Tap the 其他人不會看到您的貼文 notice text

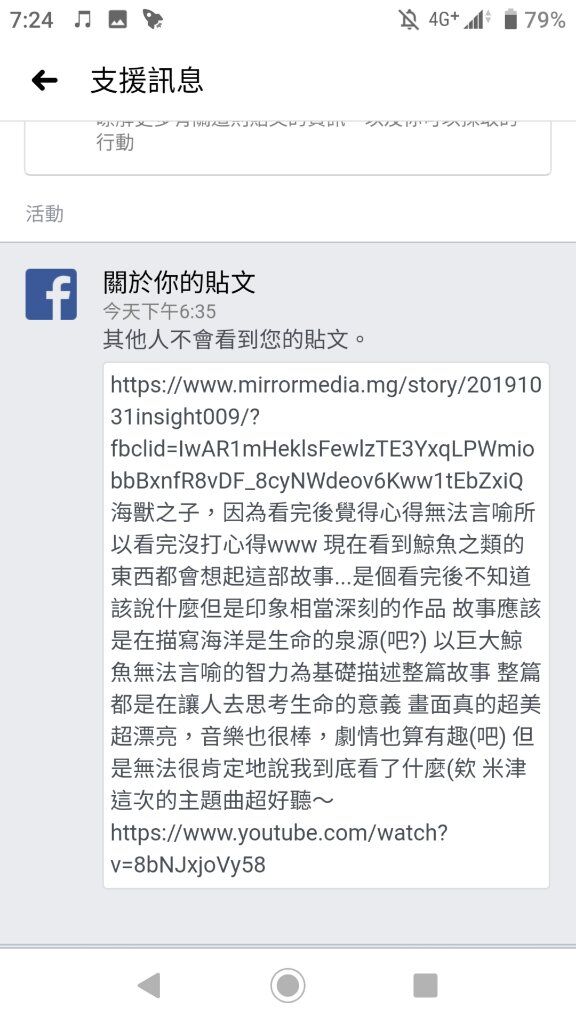point(234,340)
